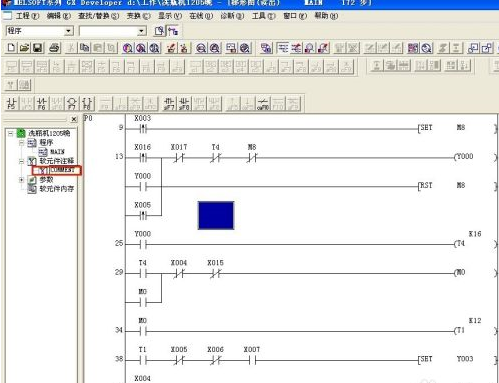The image size is (499, 383).
Task: Click the T4 timer coil with K16
Action: [460, 244]
